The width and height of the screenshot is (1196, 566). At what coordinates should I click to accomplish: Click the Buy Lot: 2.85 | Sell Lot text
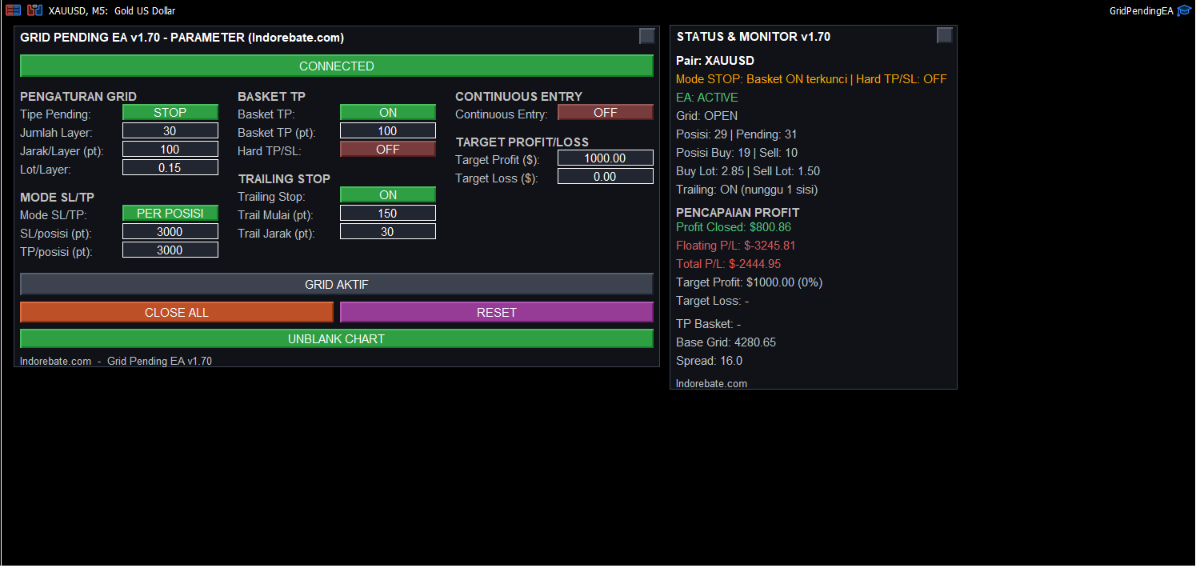pyautogui.click(x=748, y=171)
